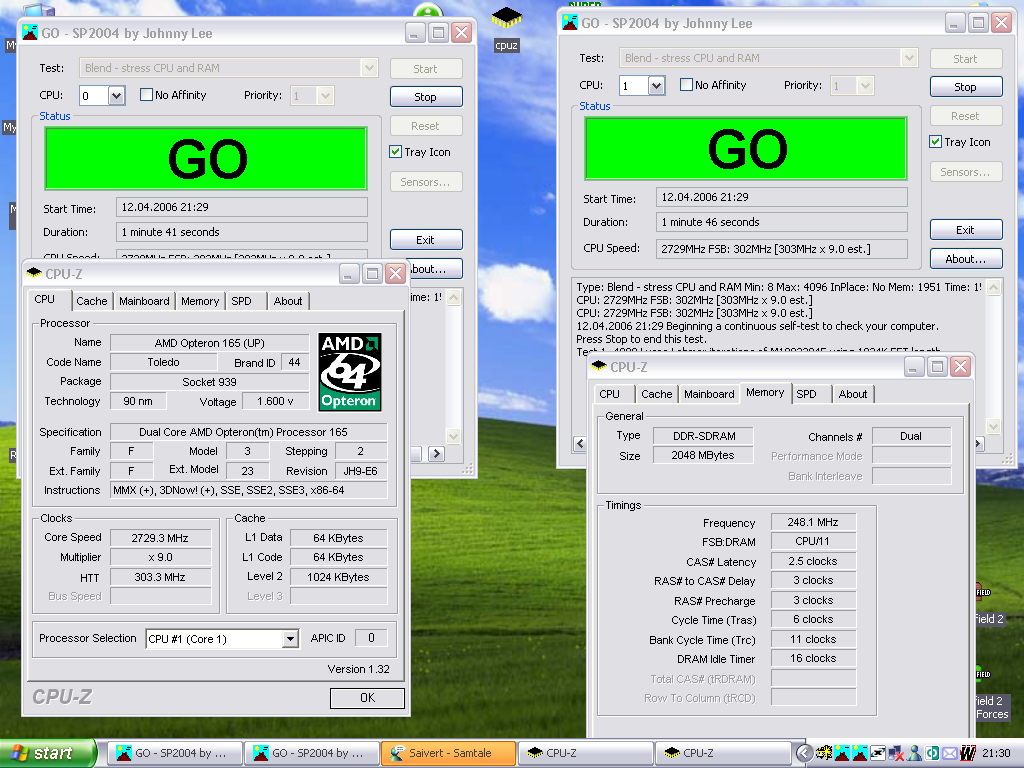Image resolution: width=1024 pixels, height=768 pixels.
Task: Click title icon of CPU 1 SP2004 window
Action: tap(570, 23)
